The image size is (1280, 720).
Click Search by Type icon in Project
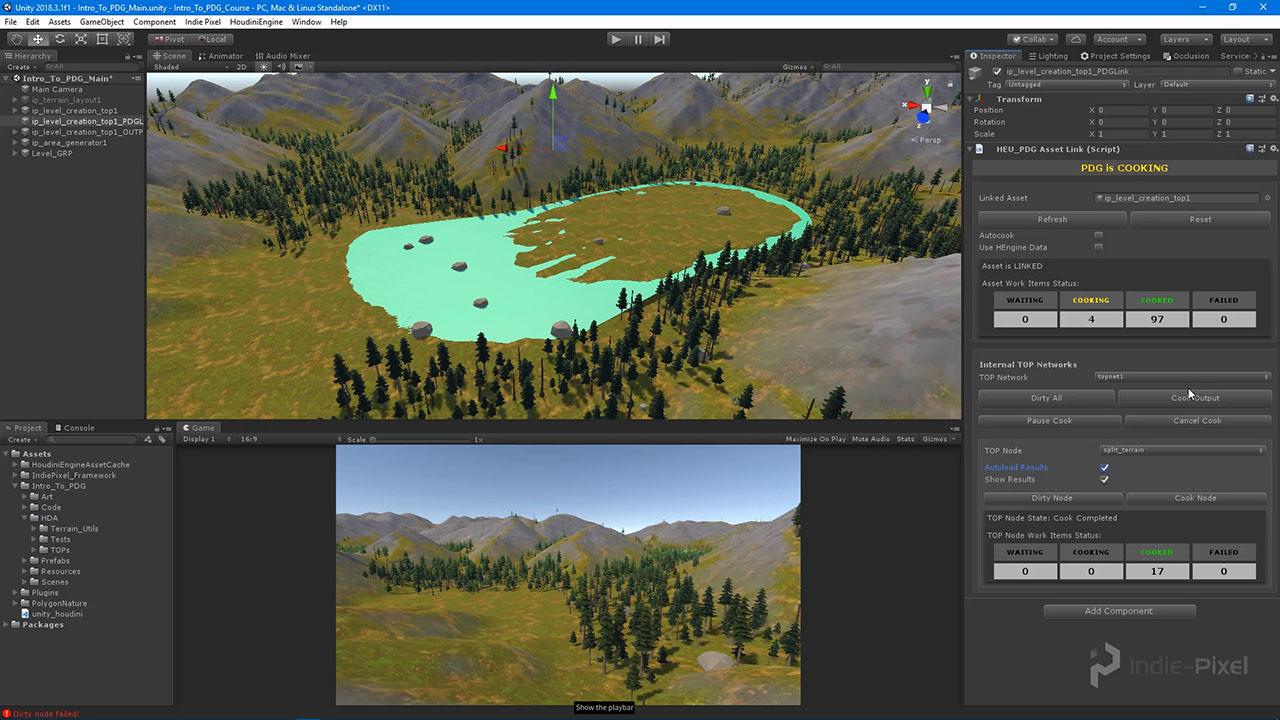click(x=148, y=439)
